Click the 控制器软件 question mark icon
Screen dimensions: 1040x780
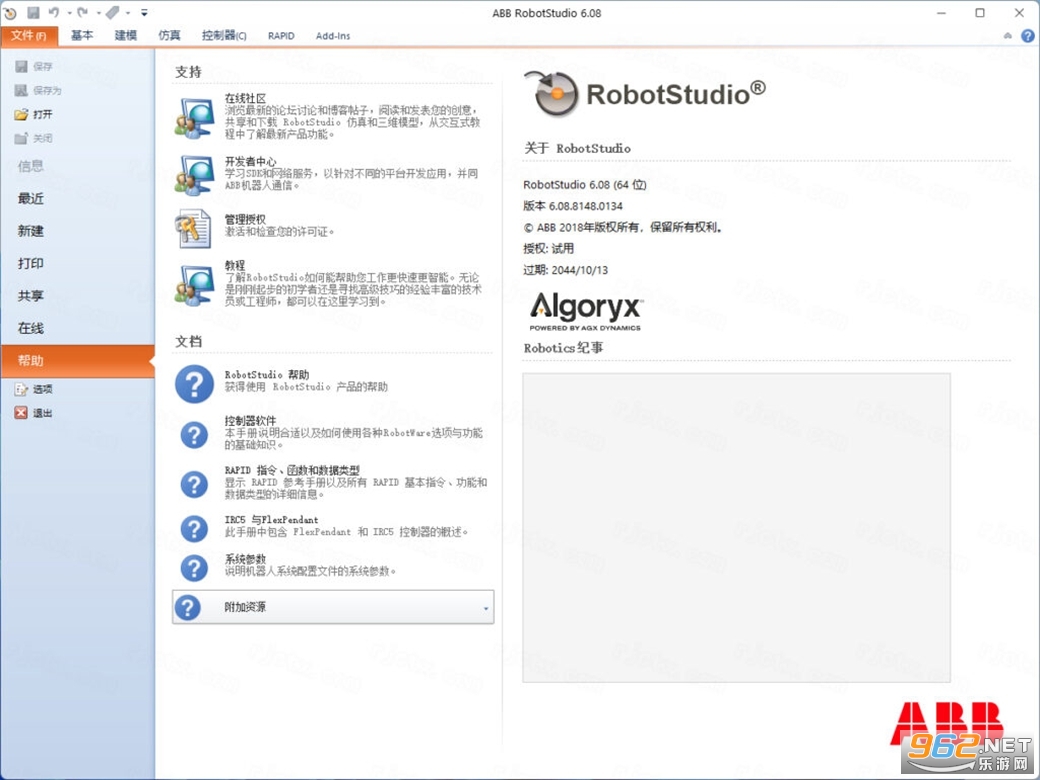tap(194, 435)
